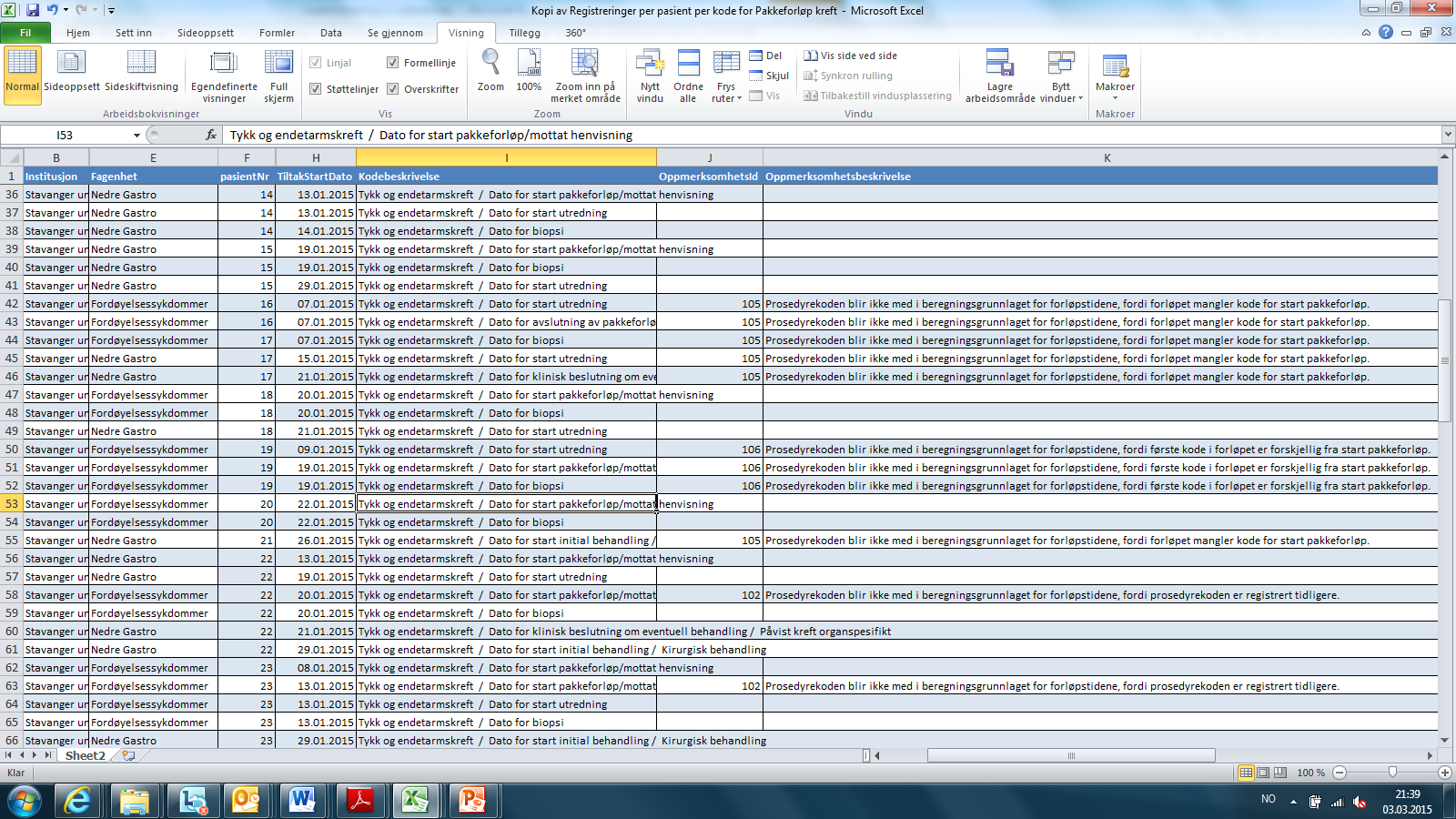
Task: Select Normal view icon in status bar
Action: point(1246,773)
